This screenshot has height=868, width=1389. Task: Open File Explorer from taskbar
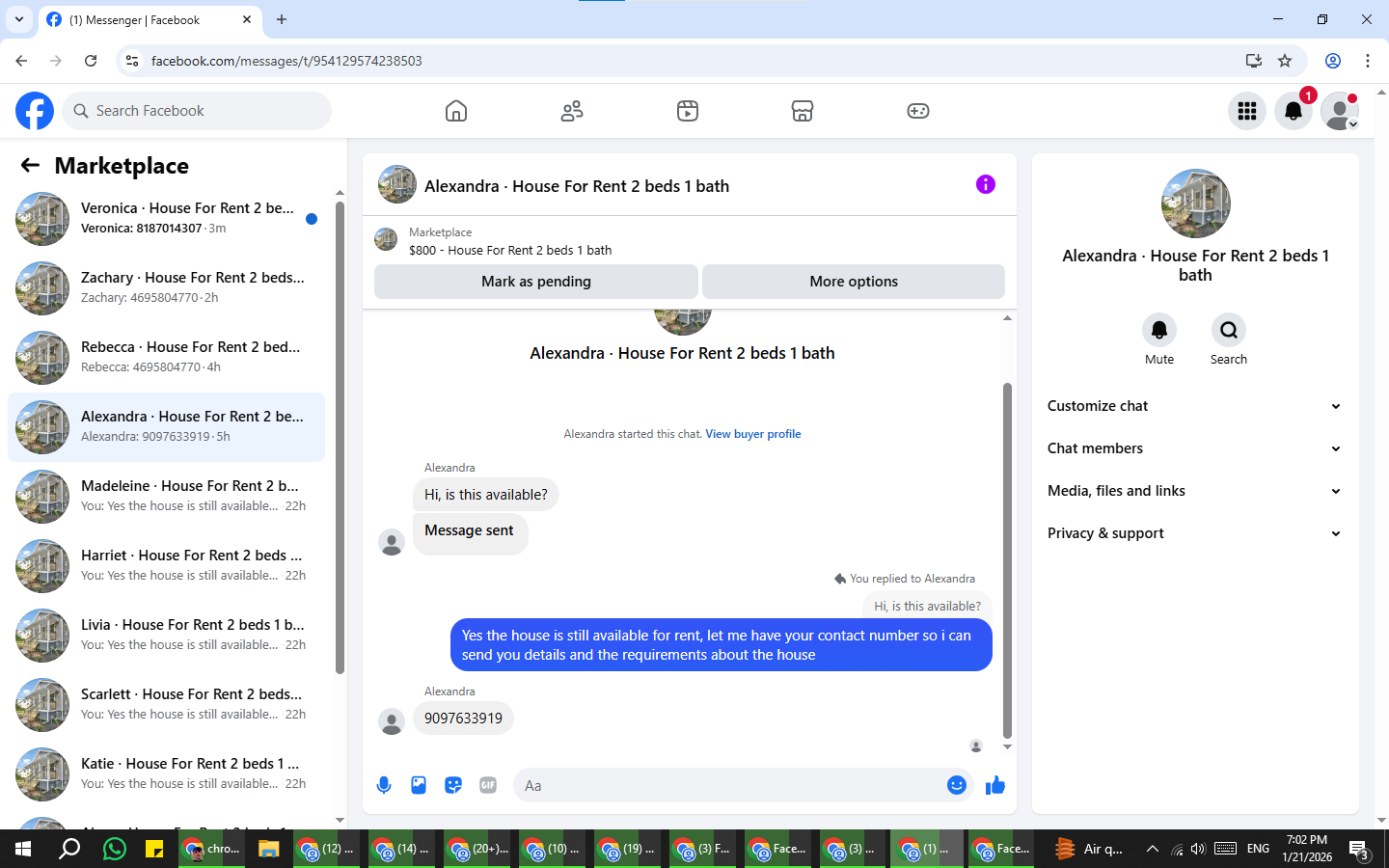268,849
